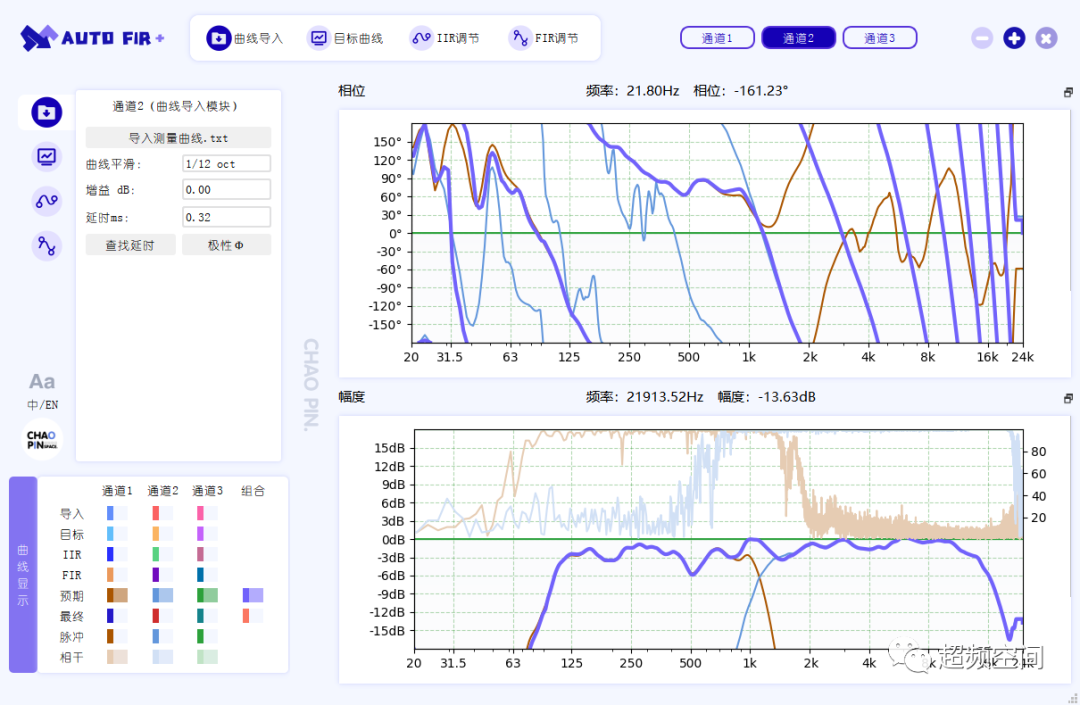The height and width of the screenshot is (705, 1080).
Task: Show the 通道3 最终 curve
Action: (207, 616)
